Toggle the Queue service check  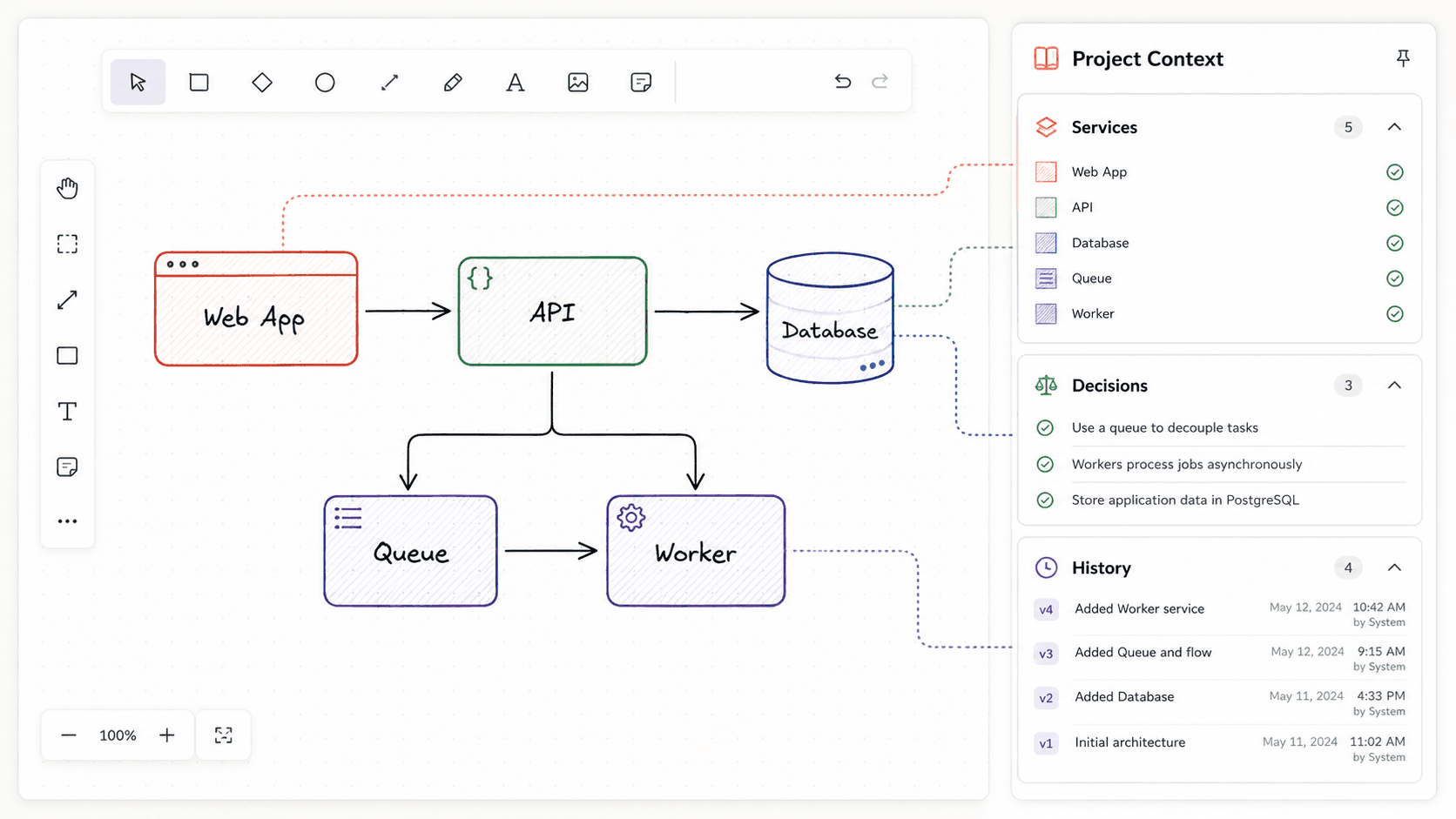[1394, 279]
